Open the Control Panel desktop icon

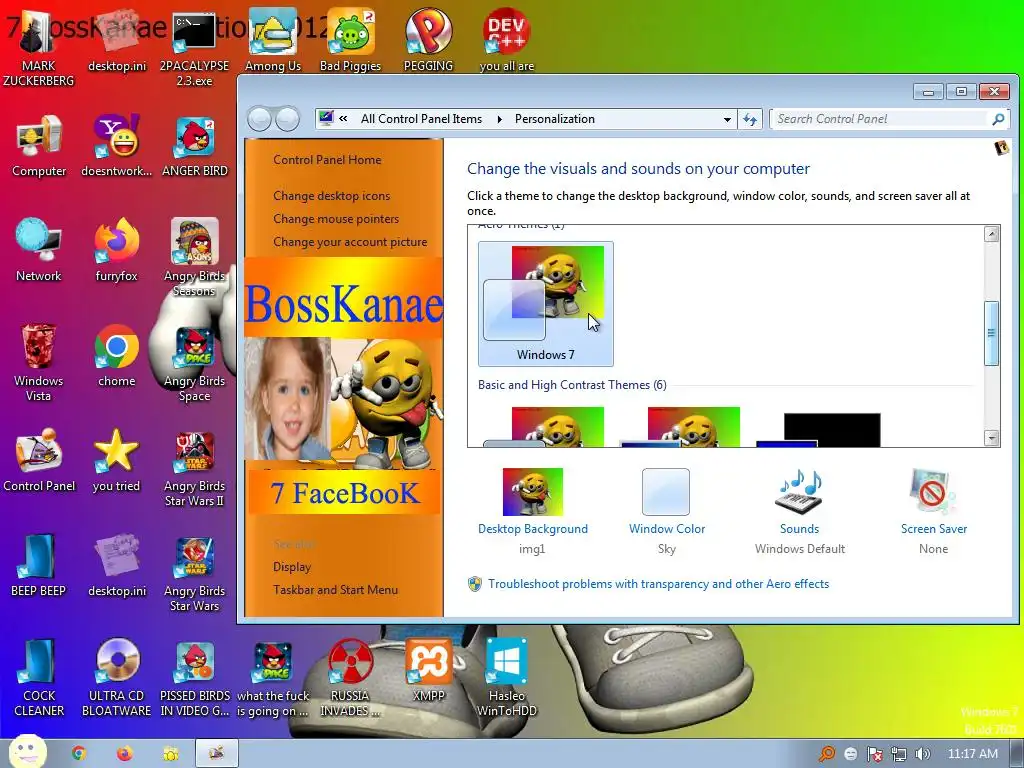pyautogui.click(x=39, y=460)
